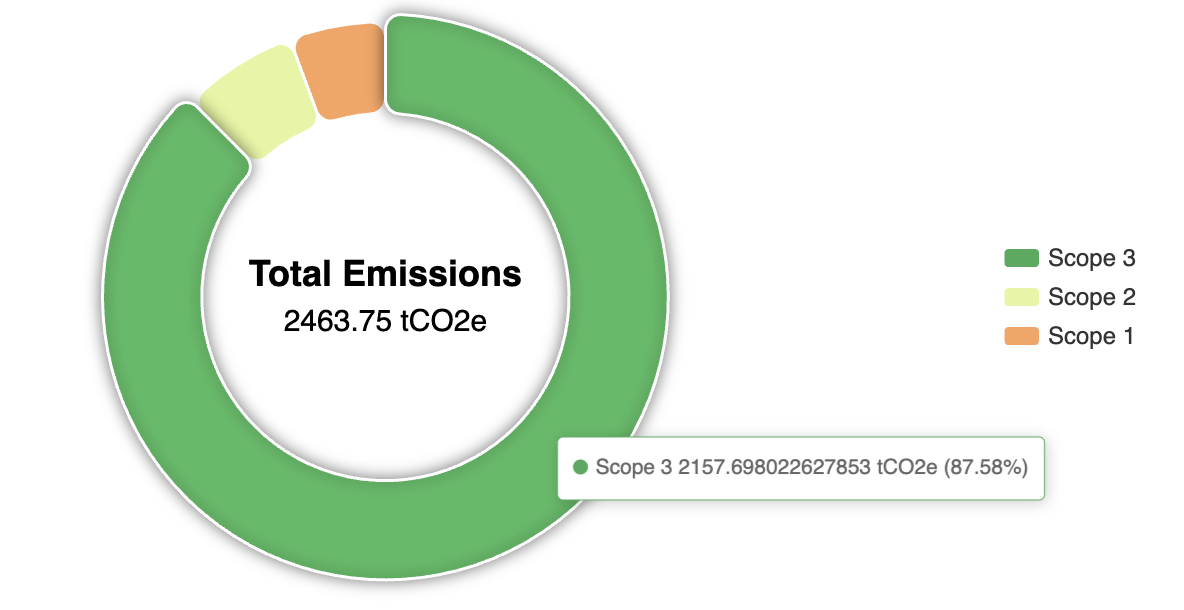Toggle Scope 1 series via legend label
The width and height of the screenshot is (1184, 610).
(1090, 336)
